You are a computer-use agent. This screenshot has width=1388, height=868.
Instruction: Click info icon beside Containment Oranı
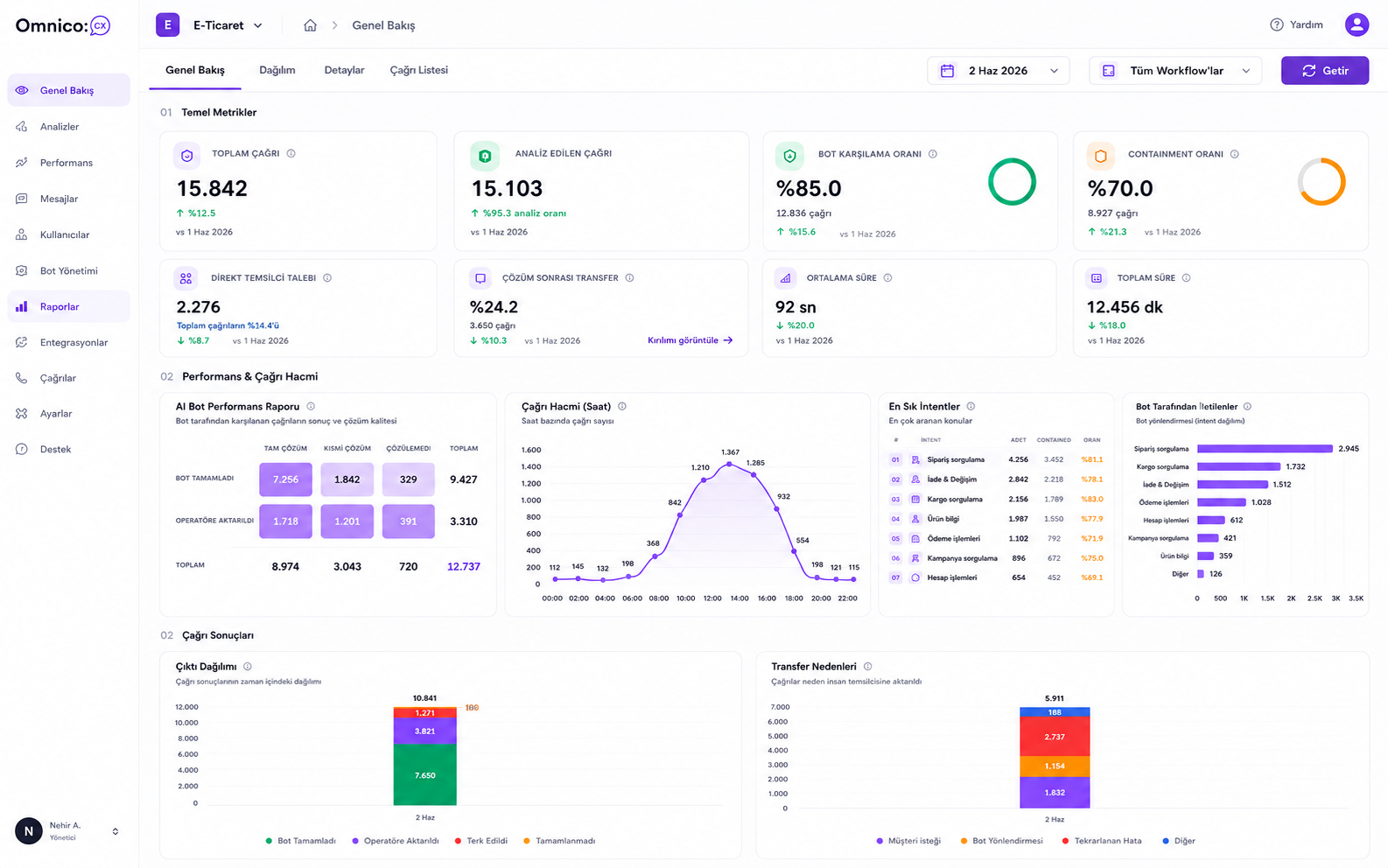tap(1235, 154)
